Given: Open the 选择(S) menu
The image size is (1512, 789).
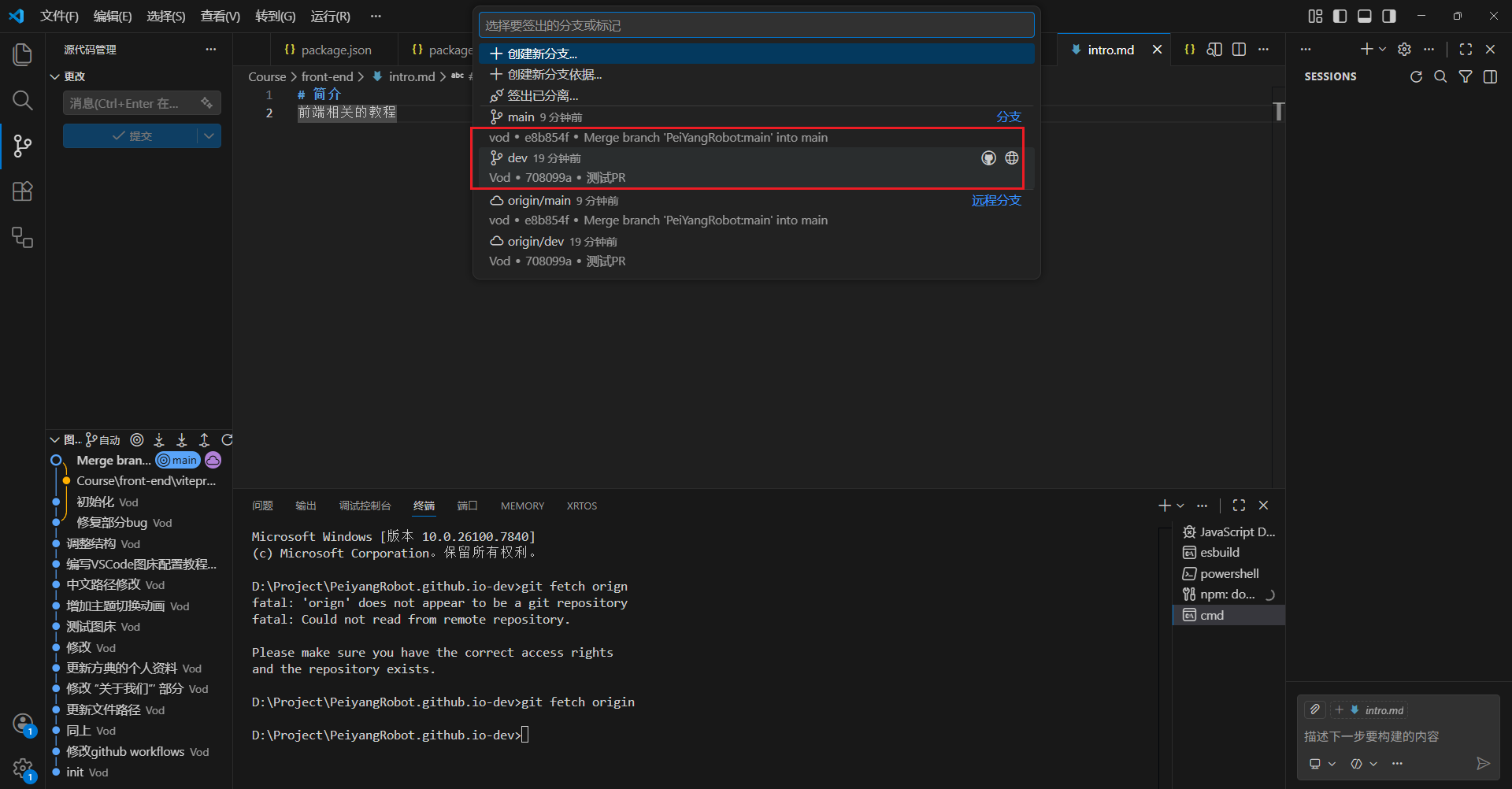Looking at the screenshot, I should (166, 16).
